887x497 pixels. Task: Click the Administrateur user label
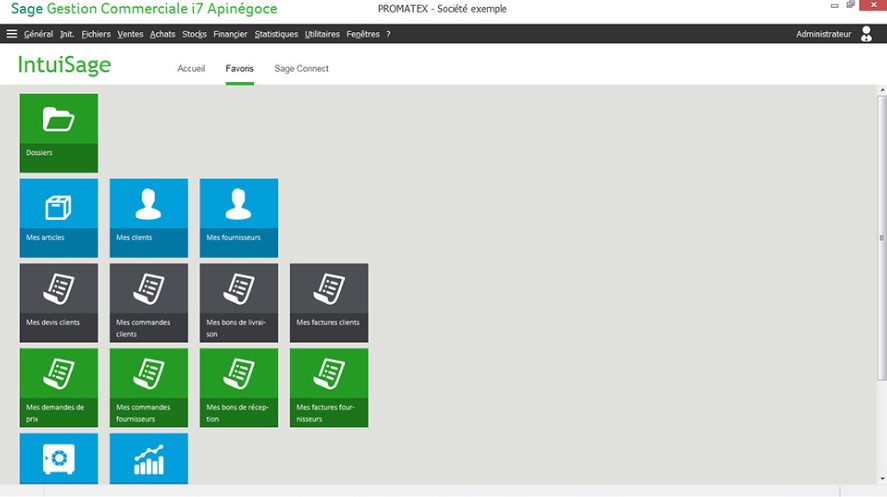[824, 34]
